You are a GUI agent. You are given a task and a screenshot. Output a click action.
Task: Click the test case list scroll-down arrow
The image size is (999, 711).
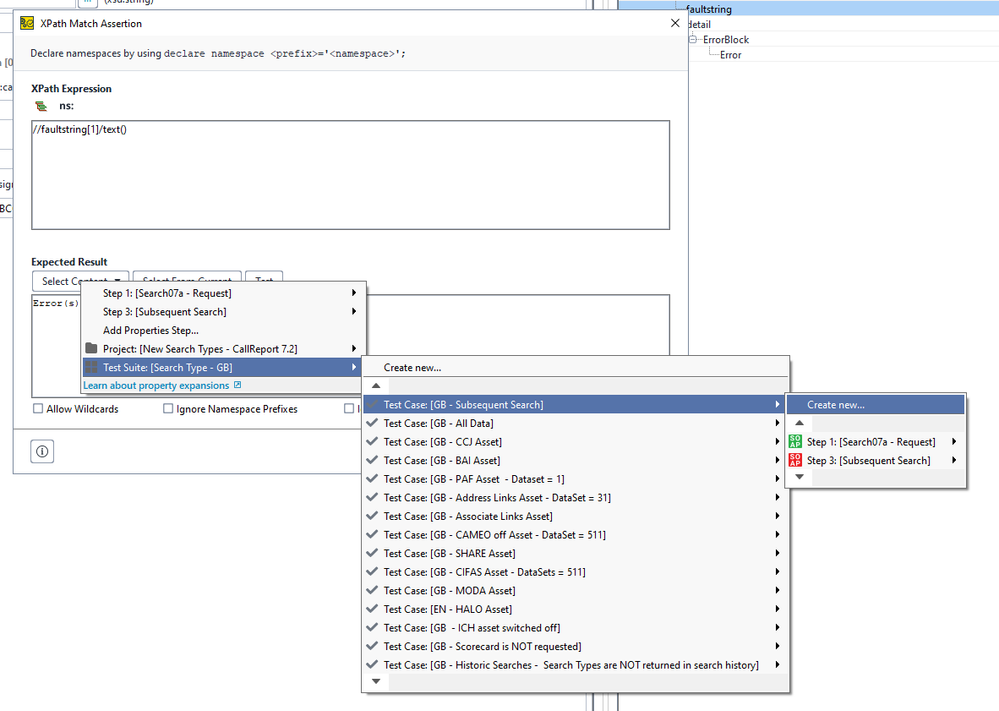click(x=376, y=681)
